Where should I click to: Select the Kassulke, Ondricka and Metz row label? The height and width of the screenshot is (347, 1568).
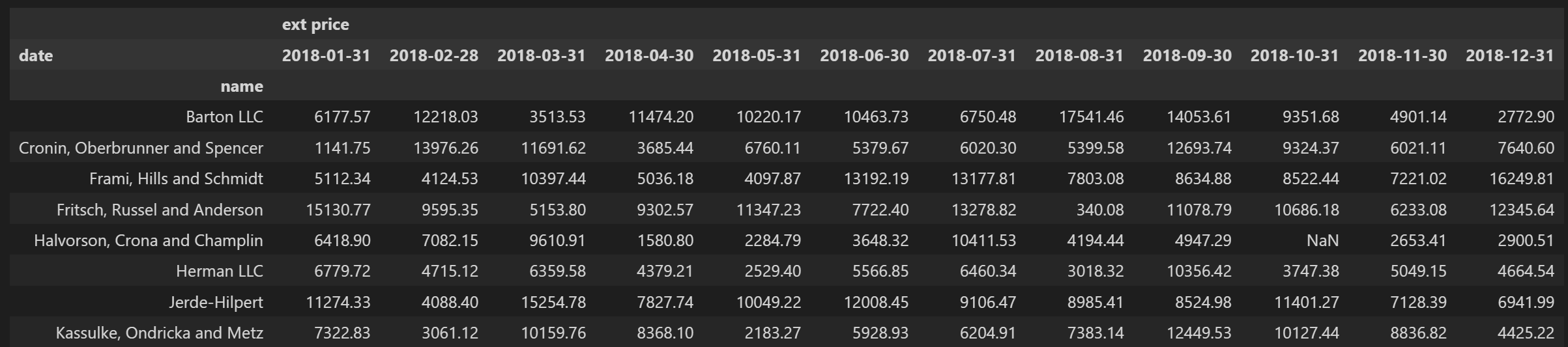tap(159, 333)
